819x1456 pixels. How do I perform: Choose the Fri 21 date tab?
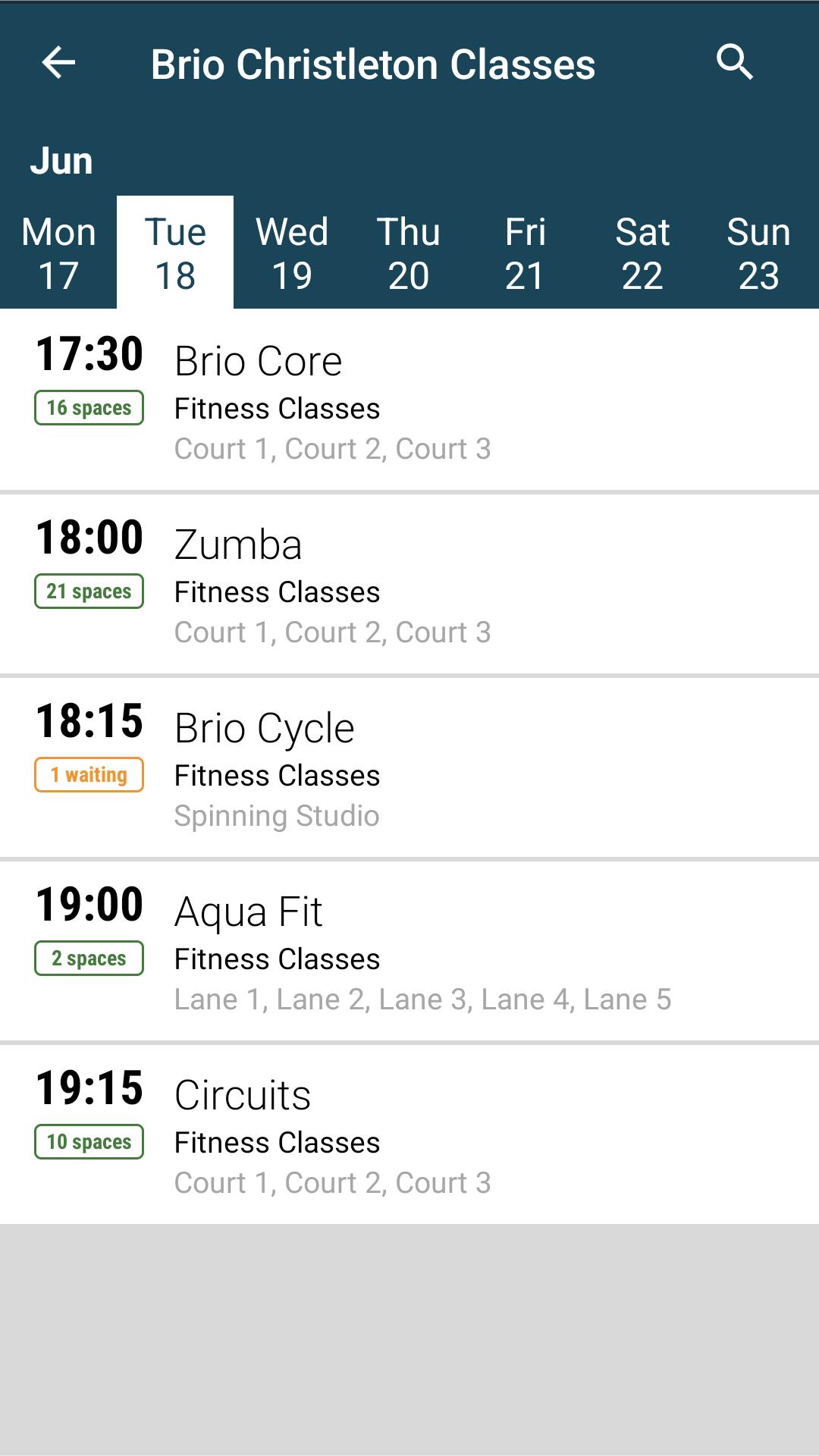coord(526,253)
